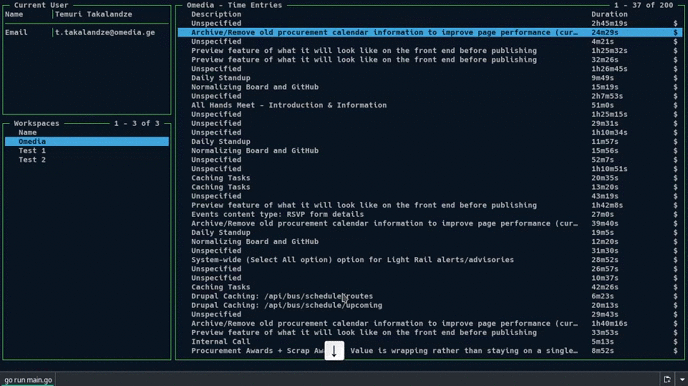The image size is (688, 386).
Task: Select Normalizing Board and GitHub entry lasting 12m20s
Action: [430, 242]
